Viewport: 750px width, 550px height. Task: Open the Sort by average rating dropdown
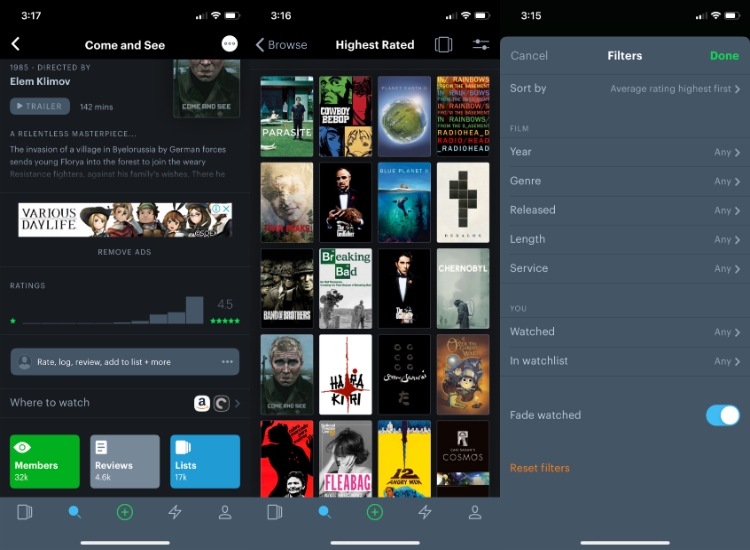pyautogui.click(x=675, y=89)
